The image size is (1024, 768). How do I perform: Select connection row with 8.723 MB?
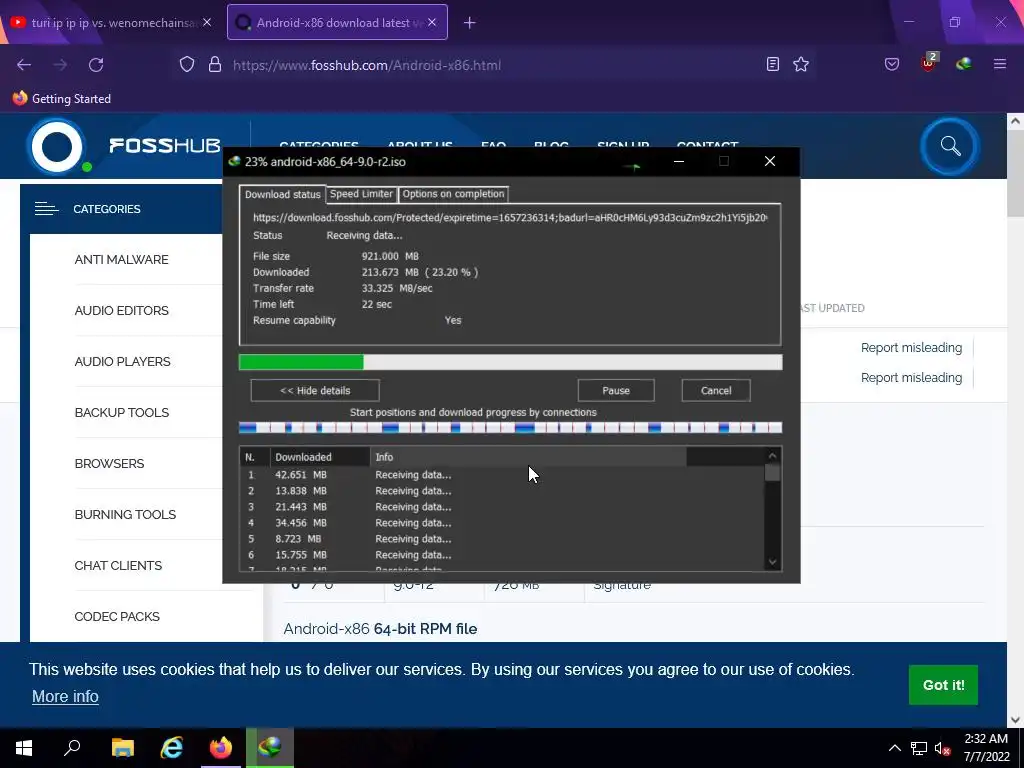502,539
